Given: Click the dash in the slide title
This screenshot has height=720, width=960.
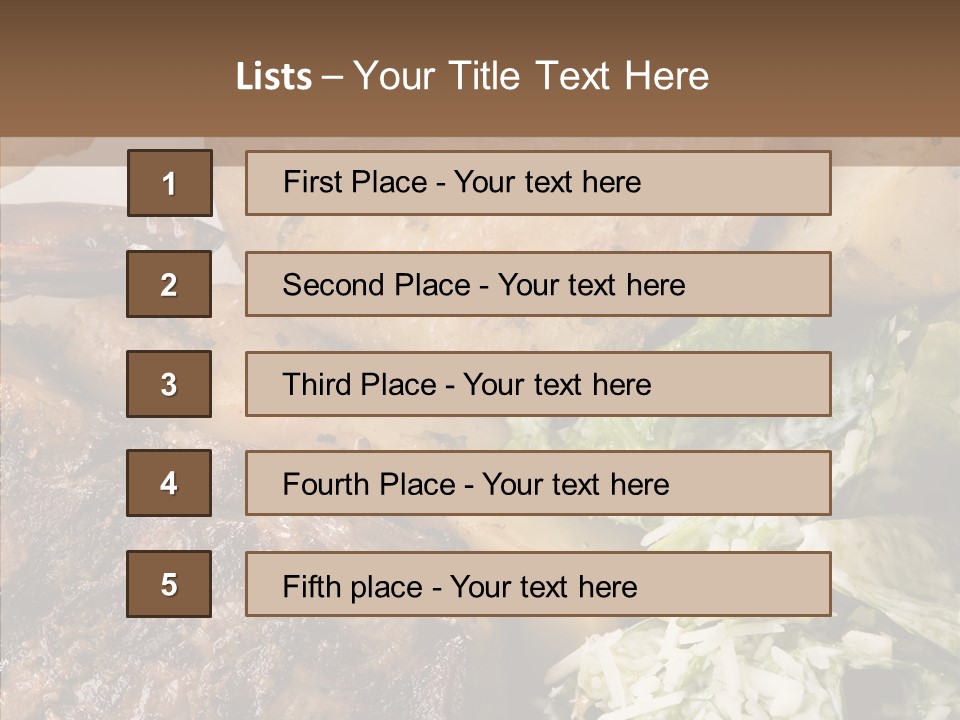Looking at the screenshot, I should click(332, 76).
